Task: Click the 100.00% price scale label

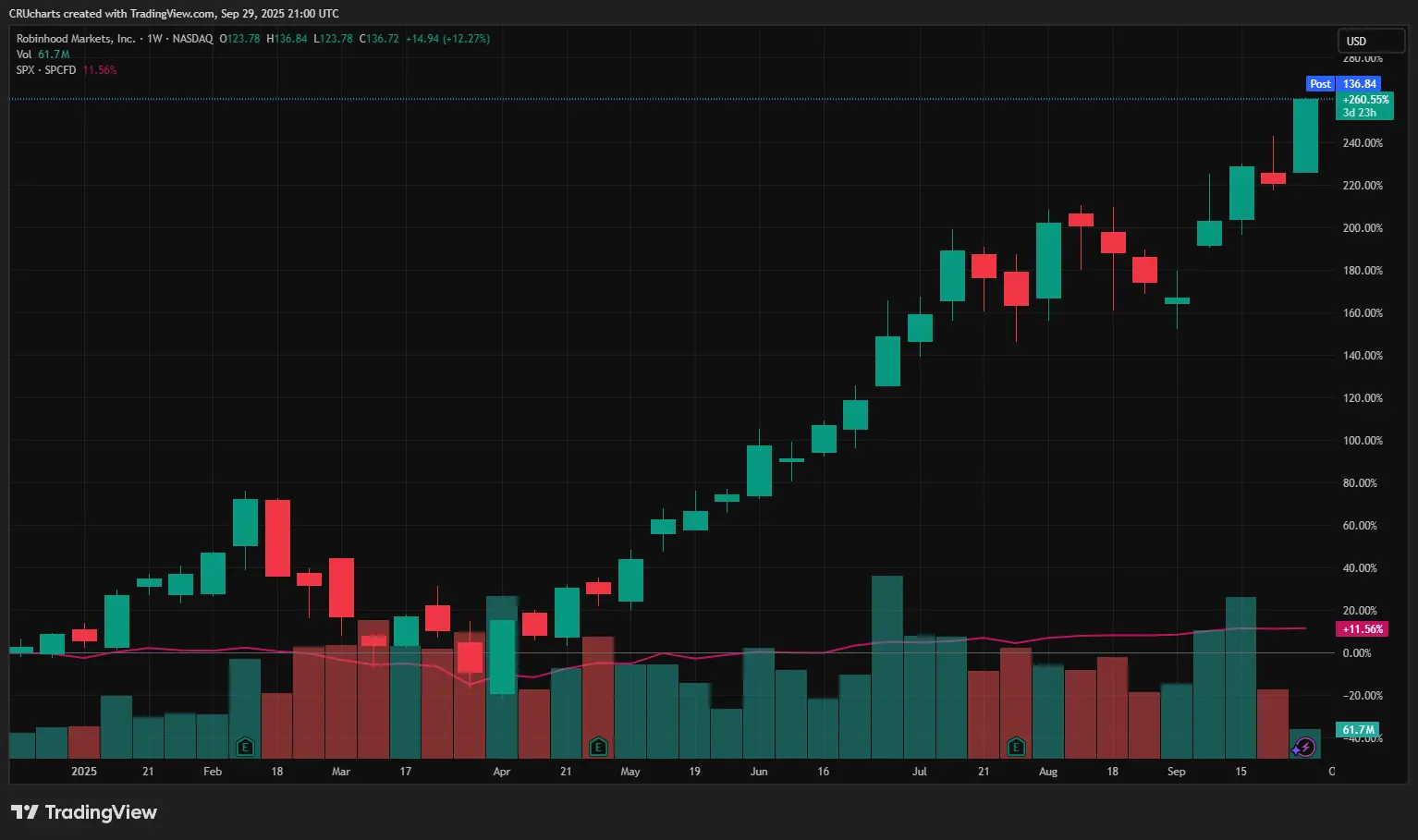Action: click(1363, 441)
